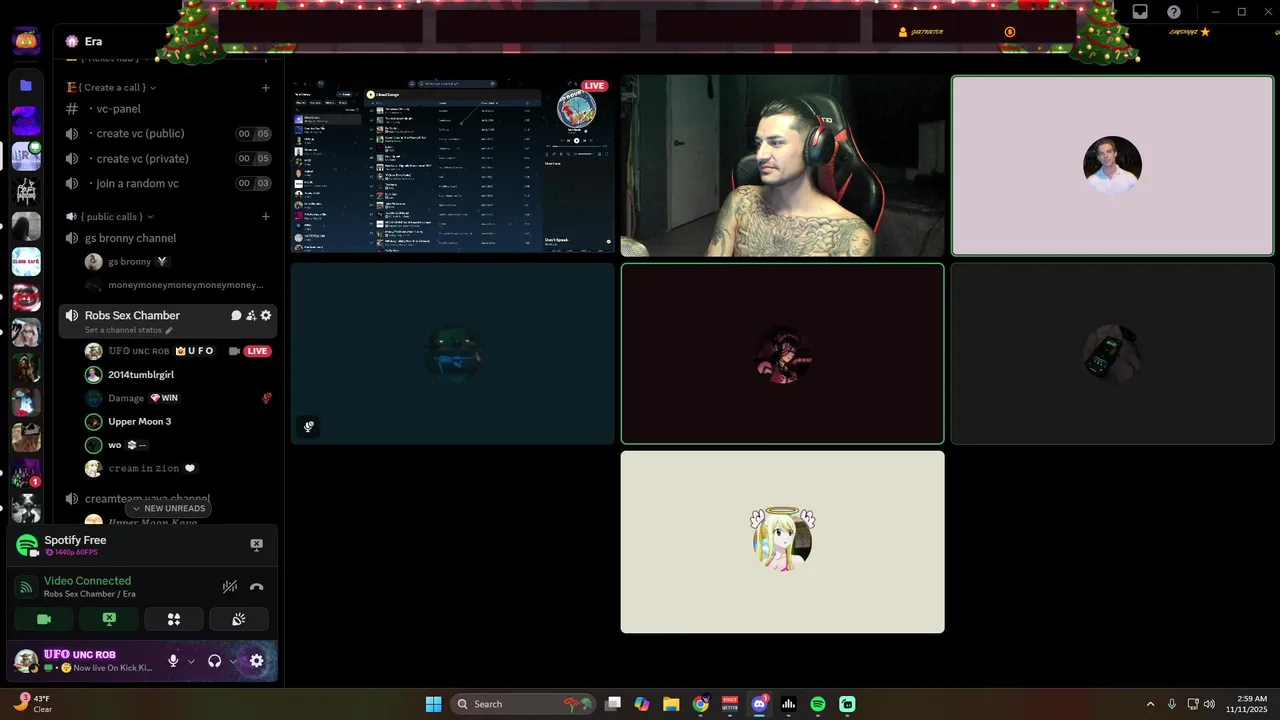Select user wo in voice member list
Screen dimensions: 1280x720
coord(178,445)
